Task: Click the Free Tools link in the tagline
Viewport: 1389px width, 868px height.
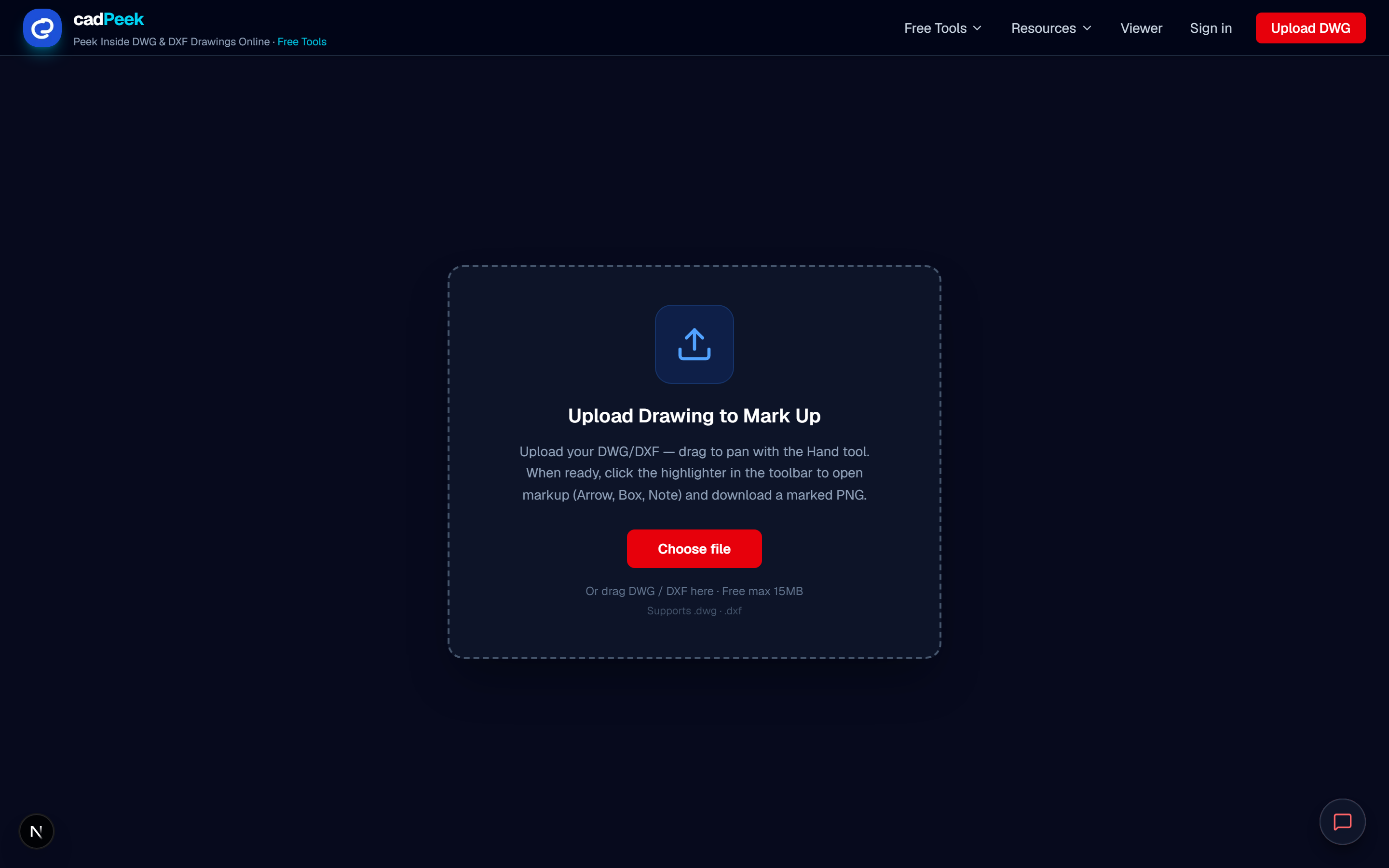Action: [x=302, y=42]
